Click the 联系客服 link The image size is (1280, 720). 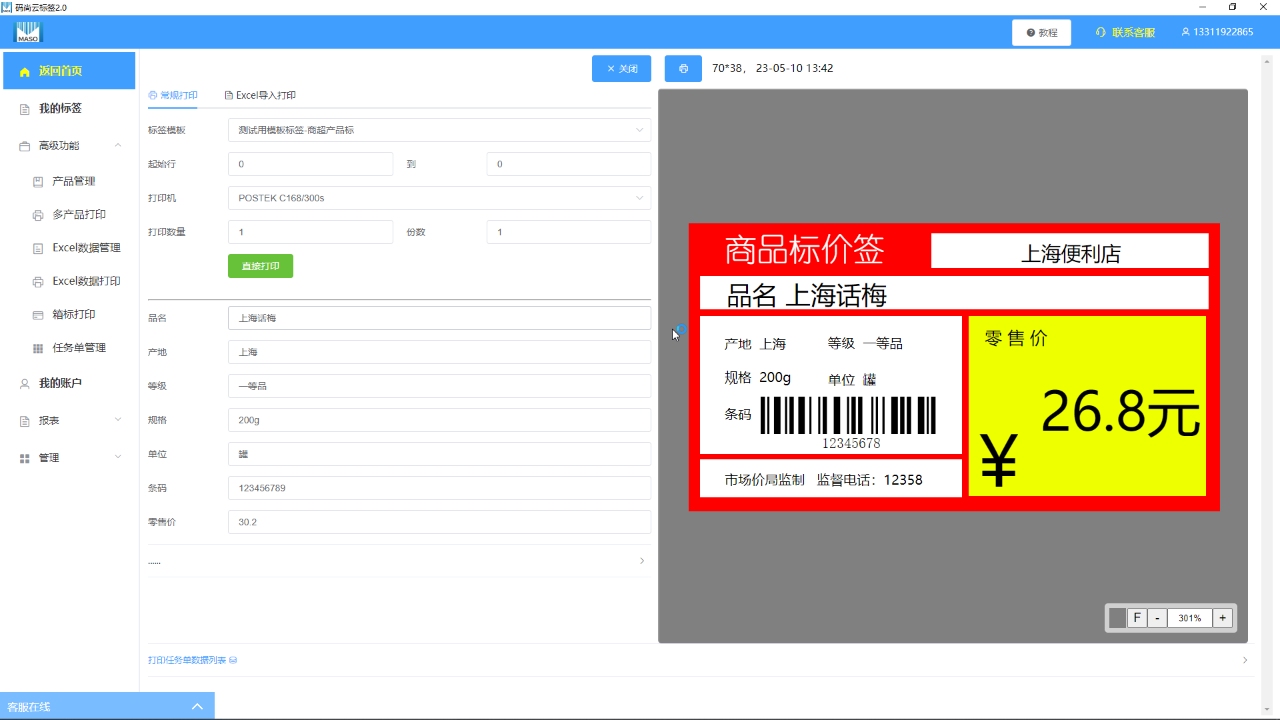pyautogui.click(x=1133, y=33)
